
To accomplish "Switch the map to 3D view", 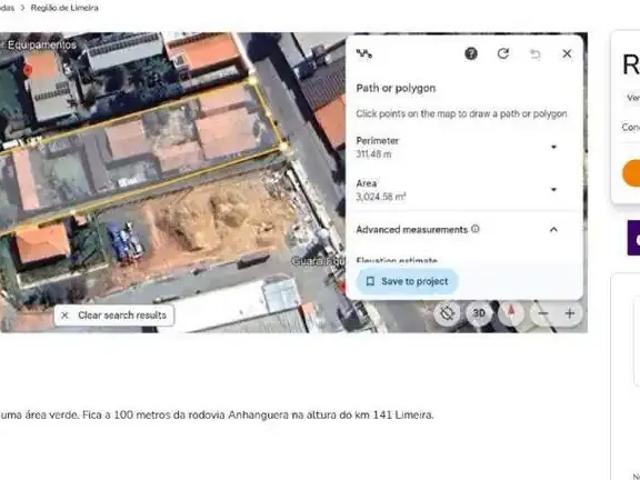I will [478, 313].
